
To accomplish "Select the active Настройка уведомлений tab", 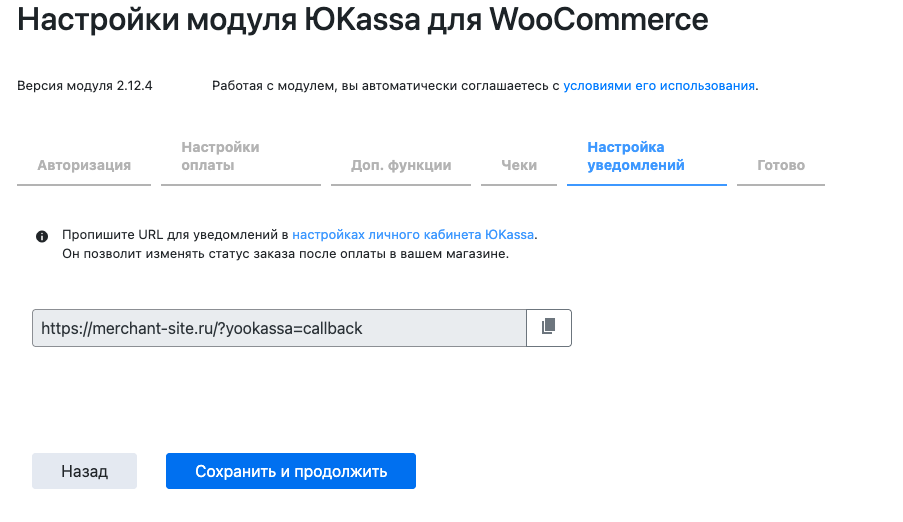I will tap(636, 157).
